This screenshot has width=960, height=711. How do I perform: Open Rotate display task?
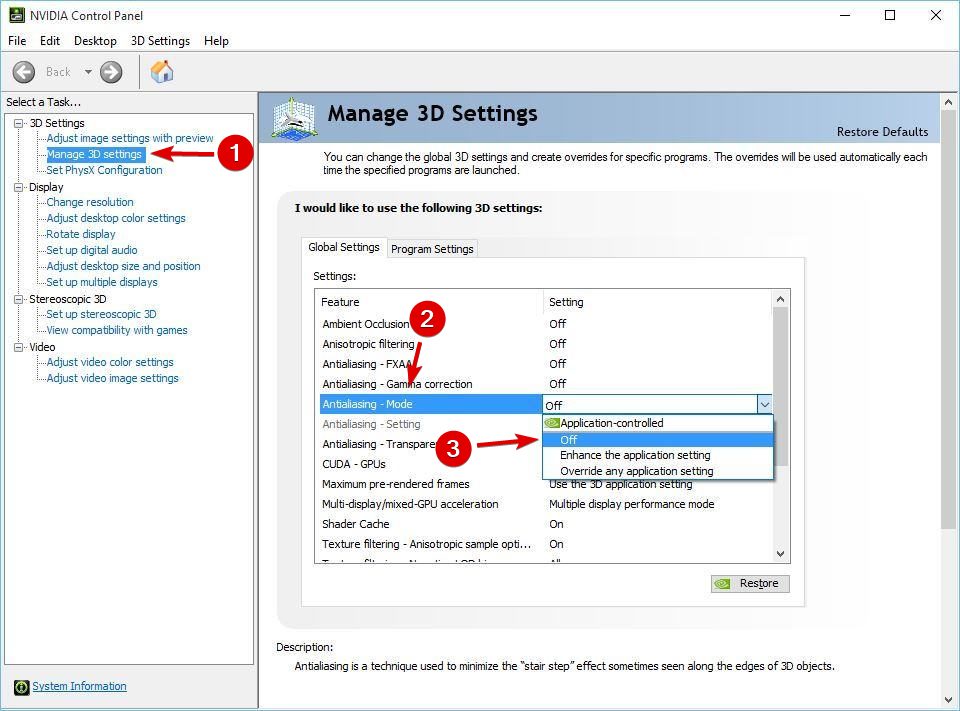point(81,234)
